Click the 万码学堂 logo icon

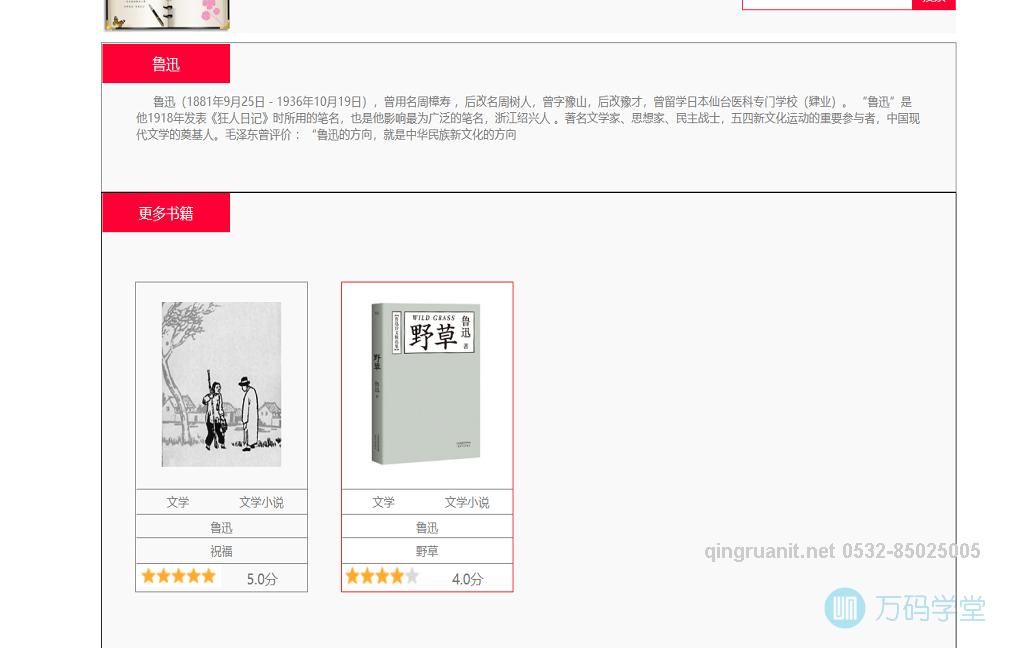point(847,608)
